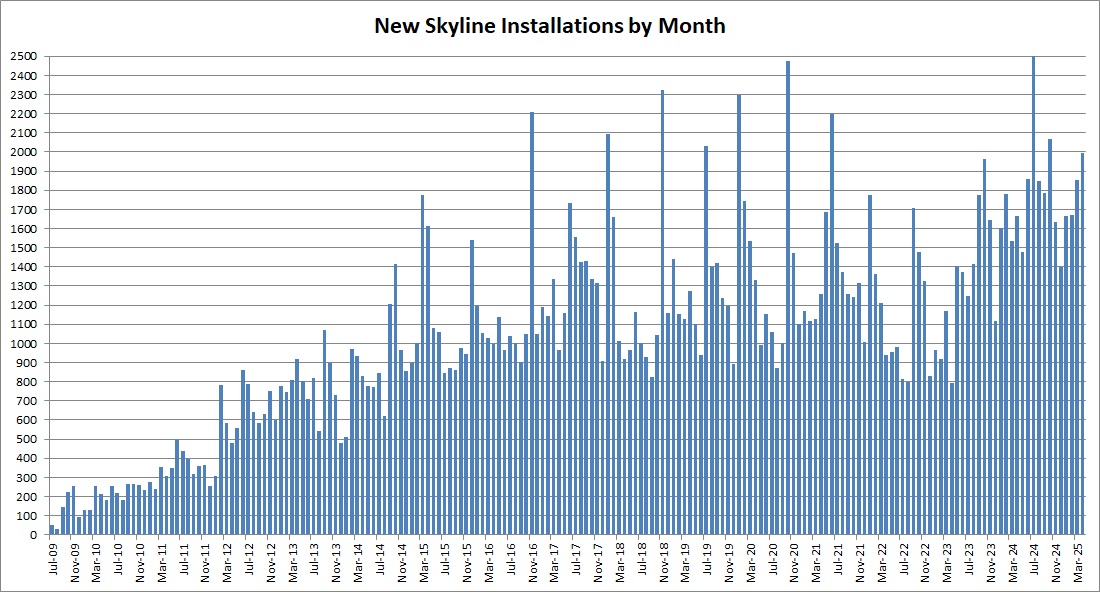The image size is (1100, 592).
Task: Click the x-axis label Nov-15
Action: pos(467,562)
